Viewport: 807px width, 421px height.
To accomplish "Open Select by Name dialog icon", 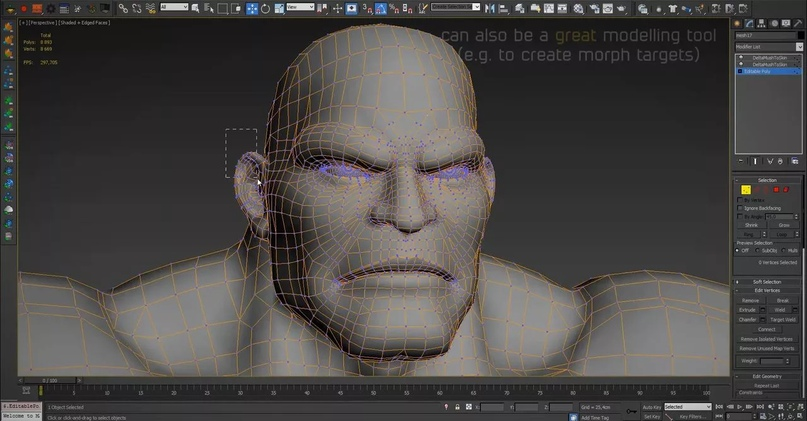I will (209, 8).
